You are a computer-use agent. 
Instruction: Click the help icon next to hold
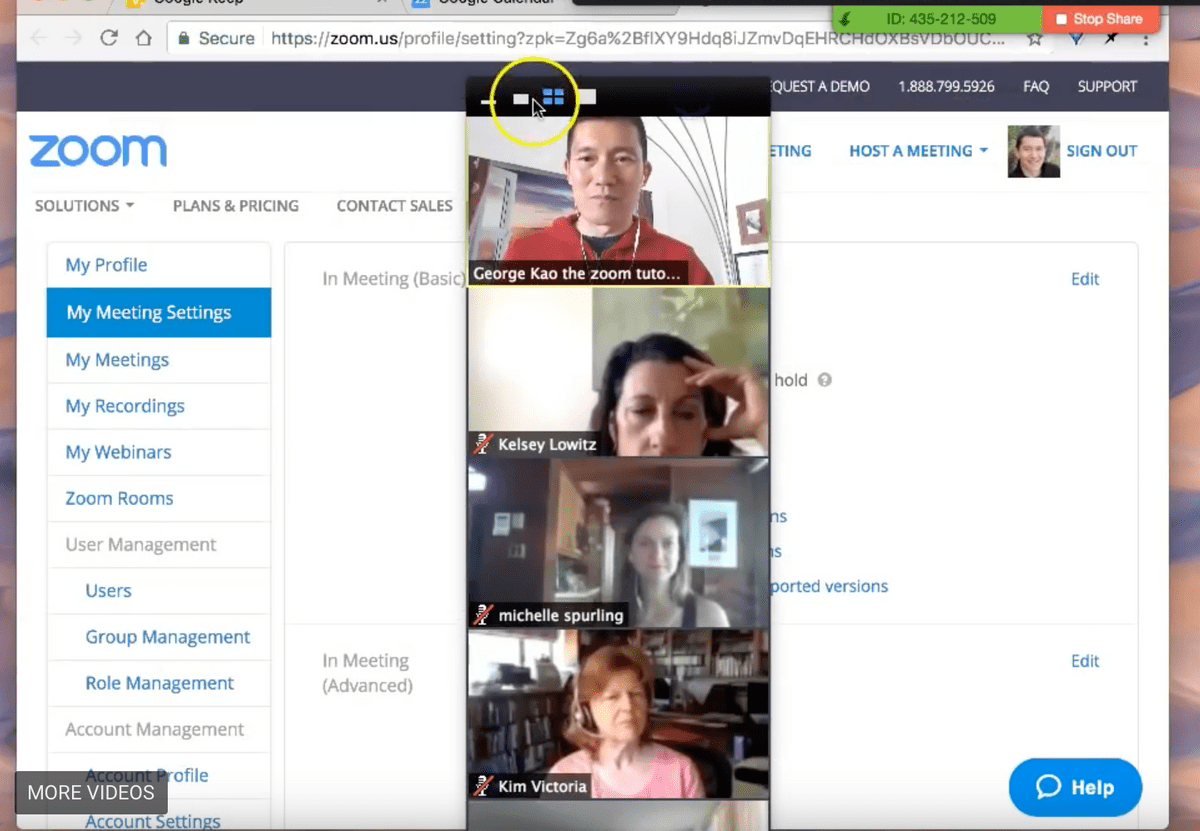(x=824, y=380)
